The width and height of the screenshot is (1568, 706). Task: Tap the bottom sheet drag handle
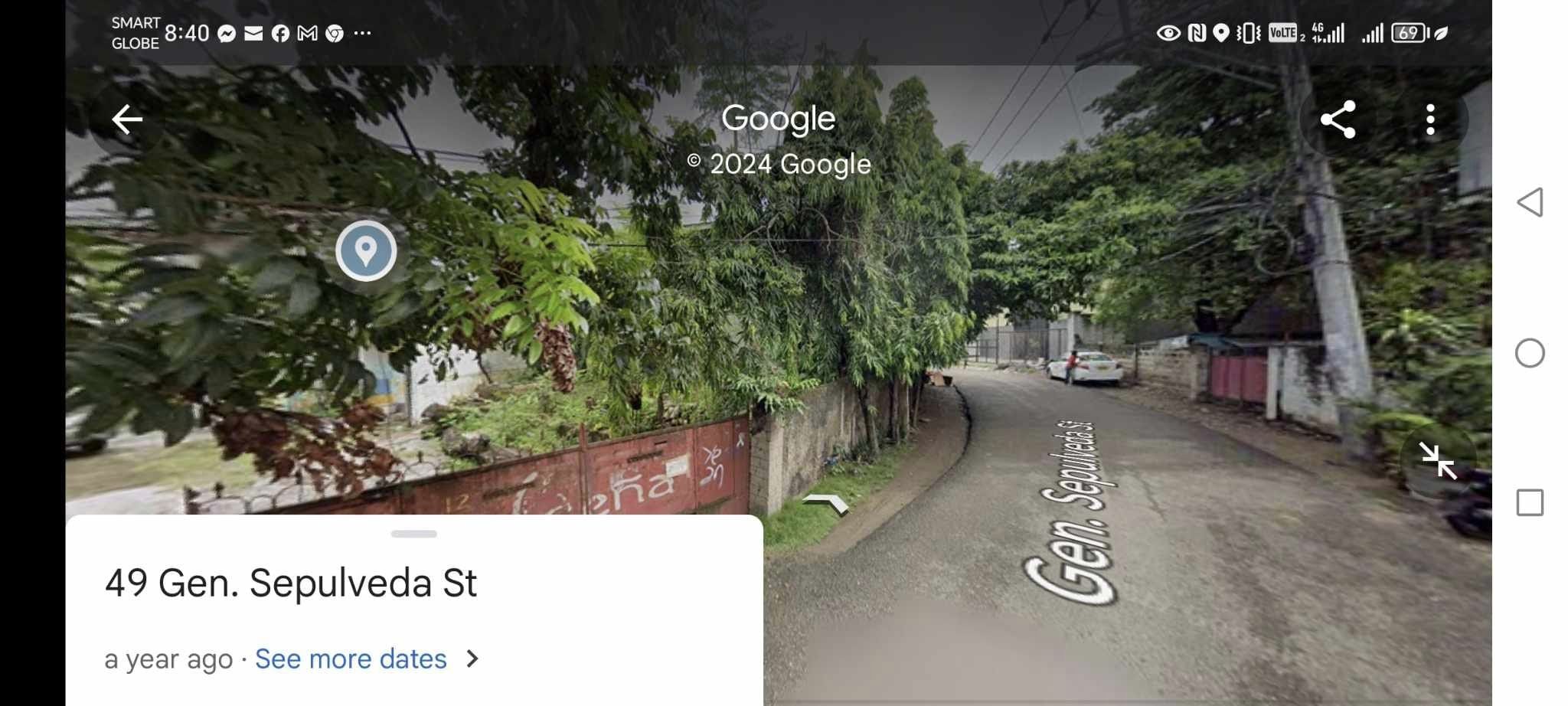414,534
